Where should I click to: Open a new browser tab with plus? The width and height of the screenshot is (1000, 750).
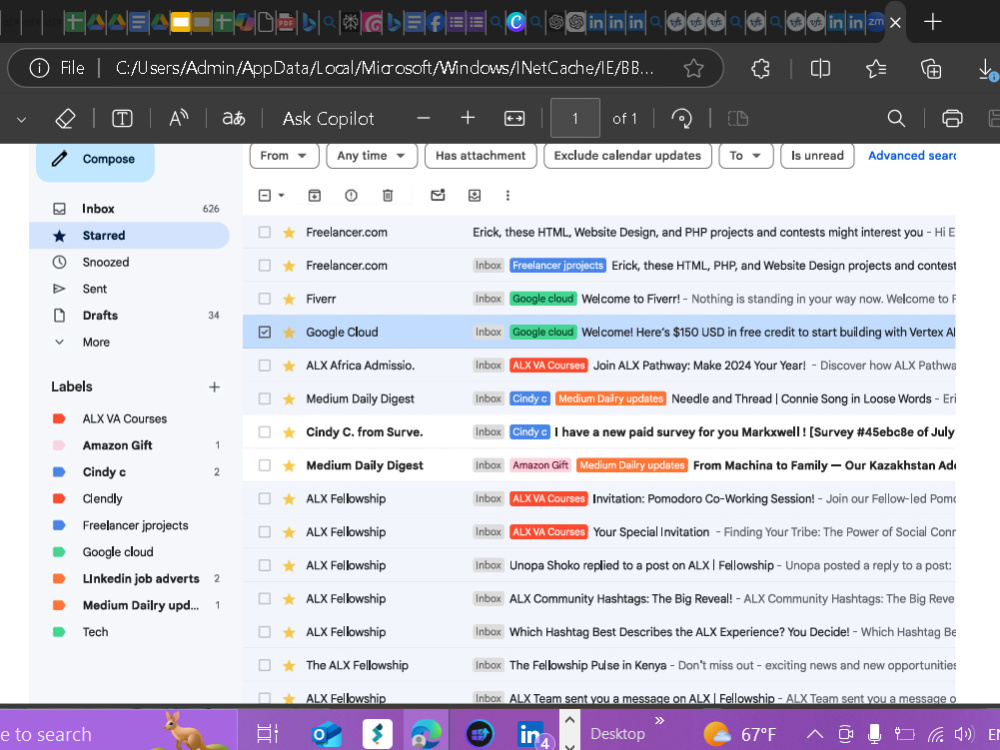click(x=932, y=22)
